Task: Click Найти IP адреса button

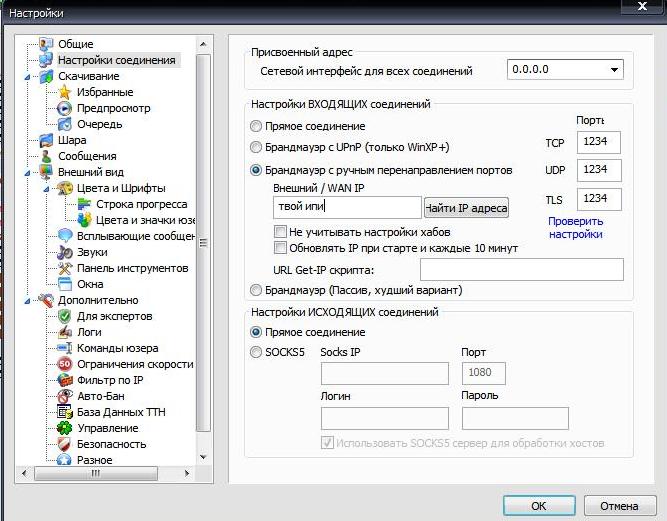Action: pyautogui.click(x=466, y=208)
